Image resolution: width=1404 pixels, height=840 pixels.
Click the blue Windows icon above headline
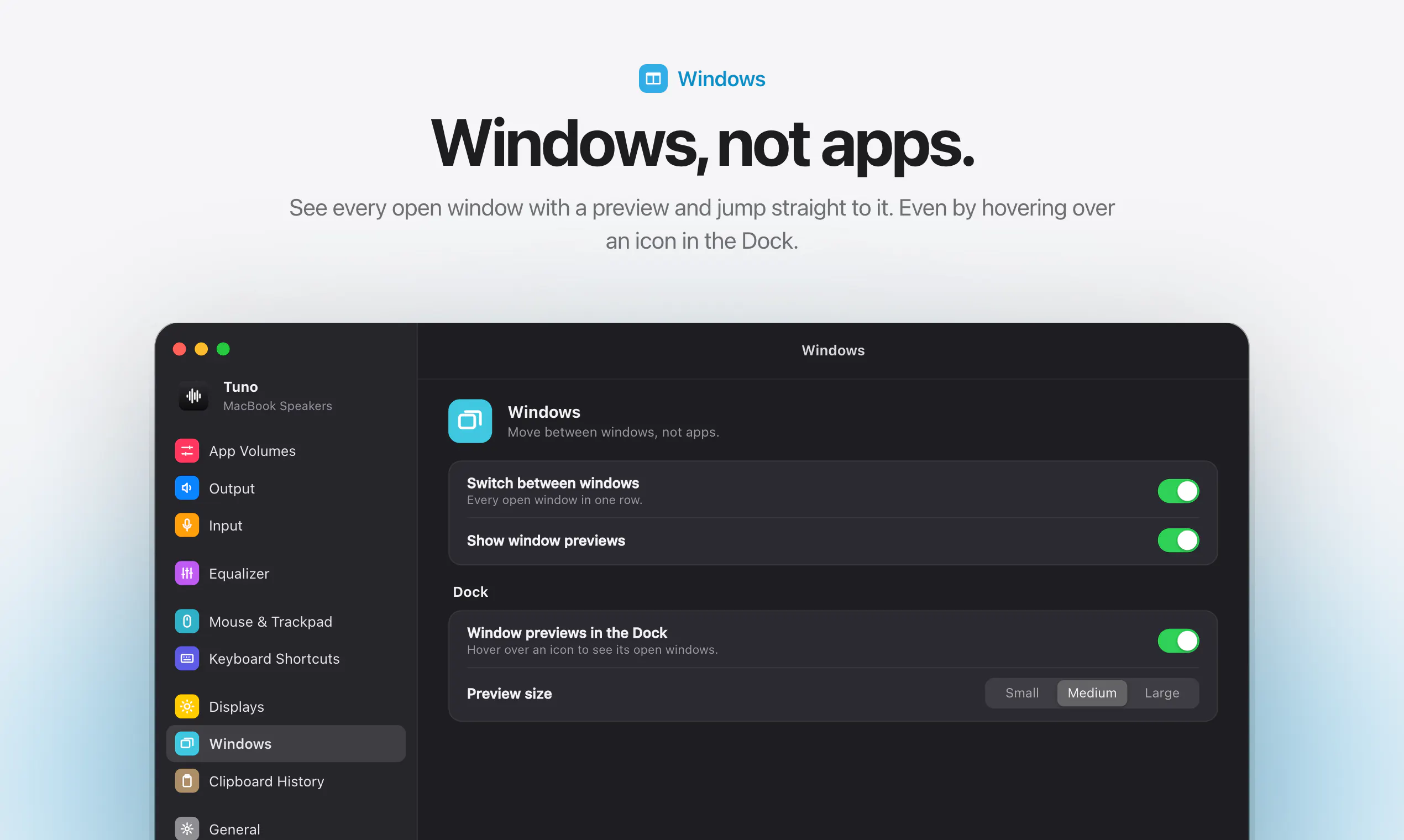tap(653, 78)
